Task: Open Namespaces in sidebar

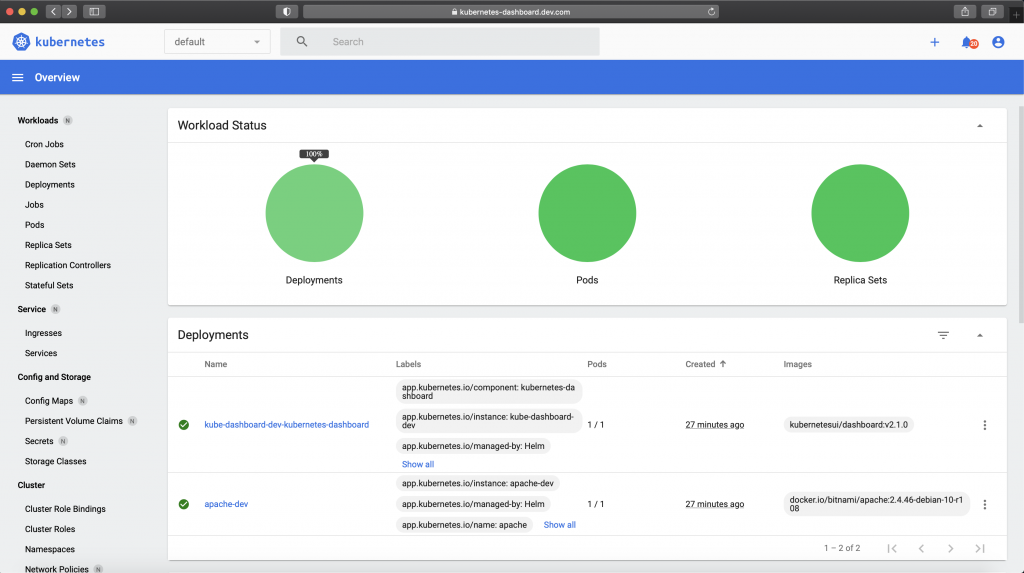Action: [x=50, y=549]
